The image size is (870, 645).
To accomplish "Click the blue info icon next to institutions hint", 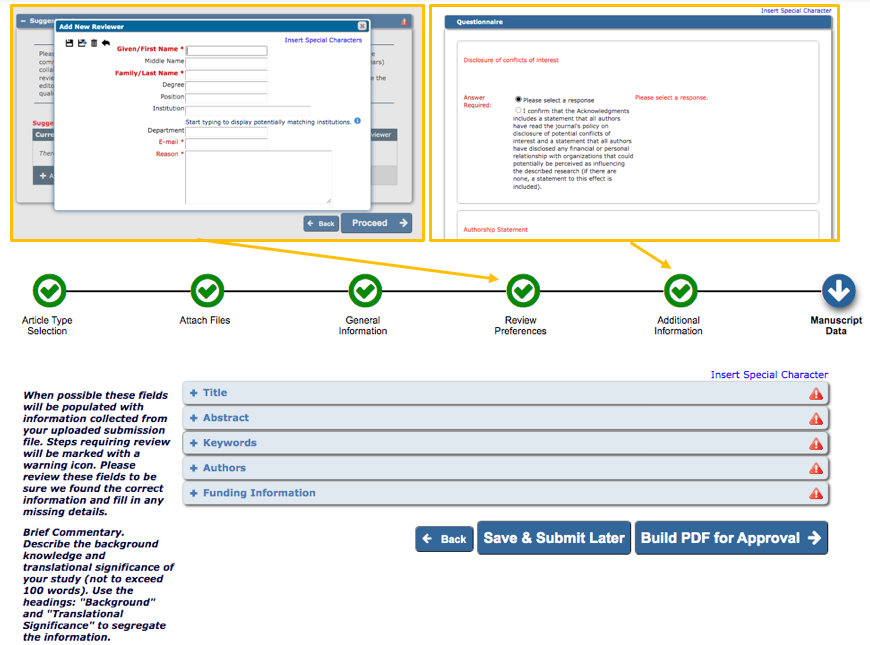I will [x=357, y=121].
